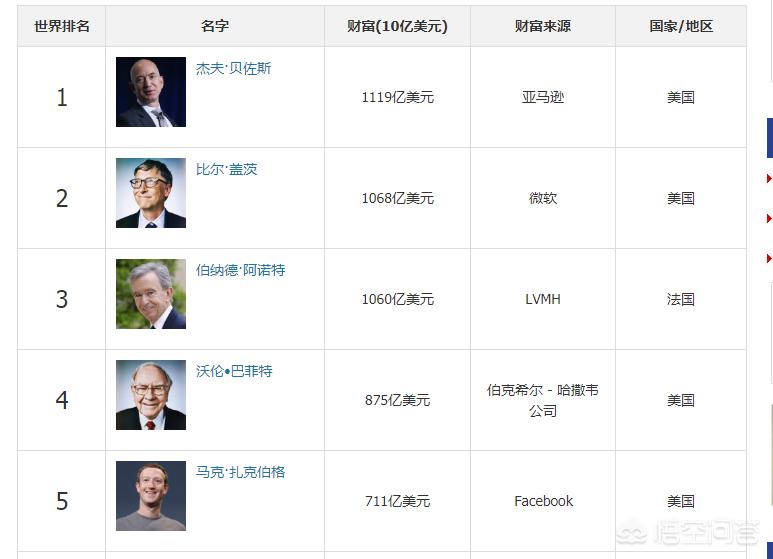Click the 名字 column header
The image size is (773, 559).
click(215, 26)
